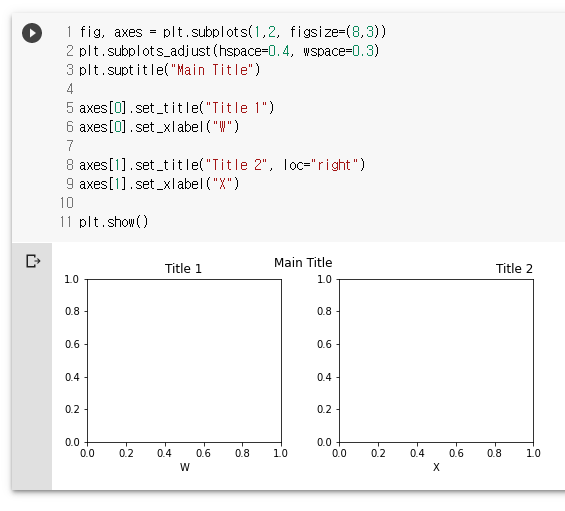
Task: Click the axes[0].set_title line in code
Action: point(177,108)
